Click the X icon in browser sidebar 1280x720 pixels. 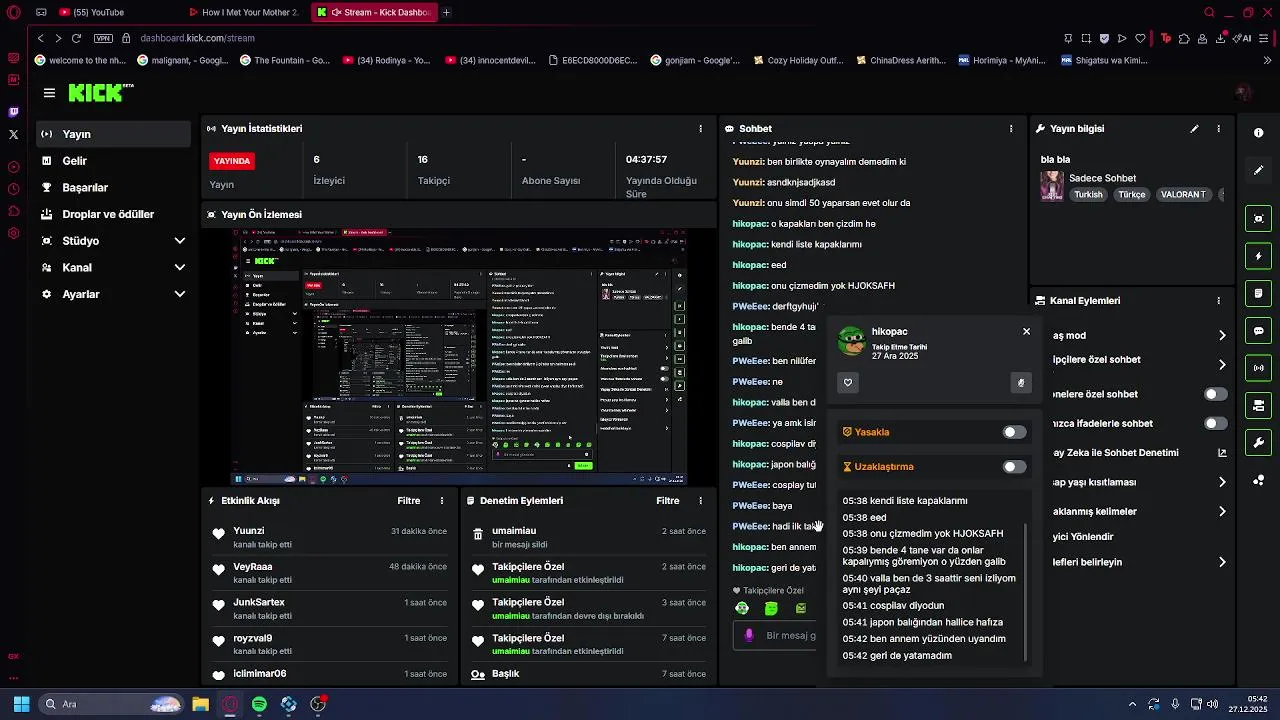coord(13,134)
